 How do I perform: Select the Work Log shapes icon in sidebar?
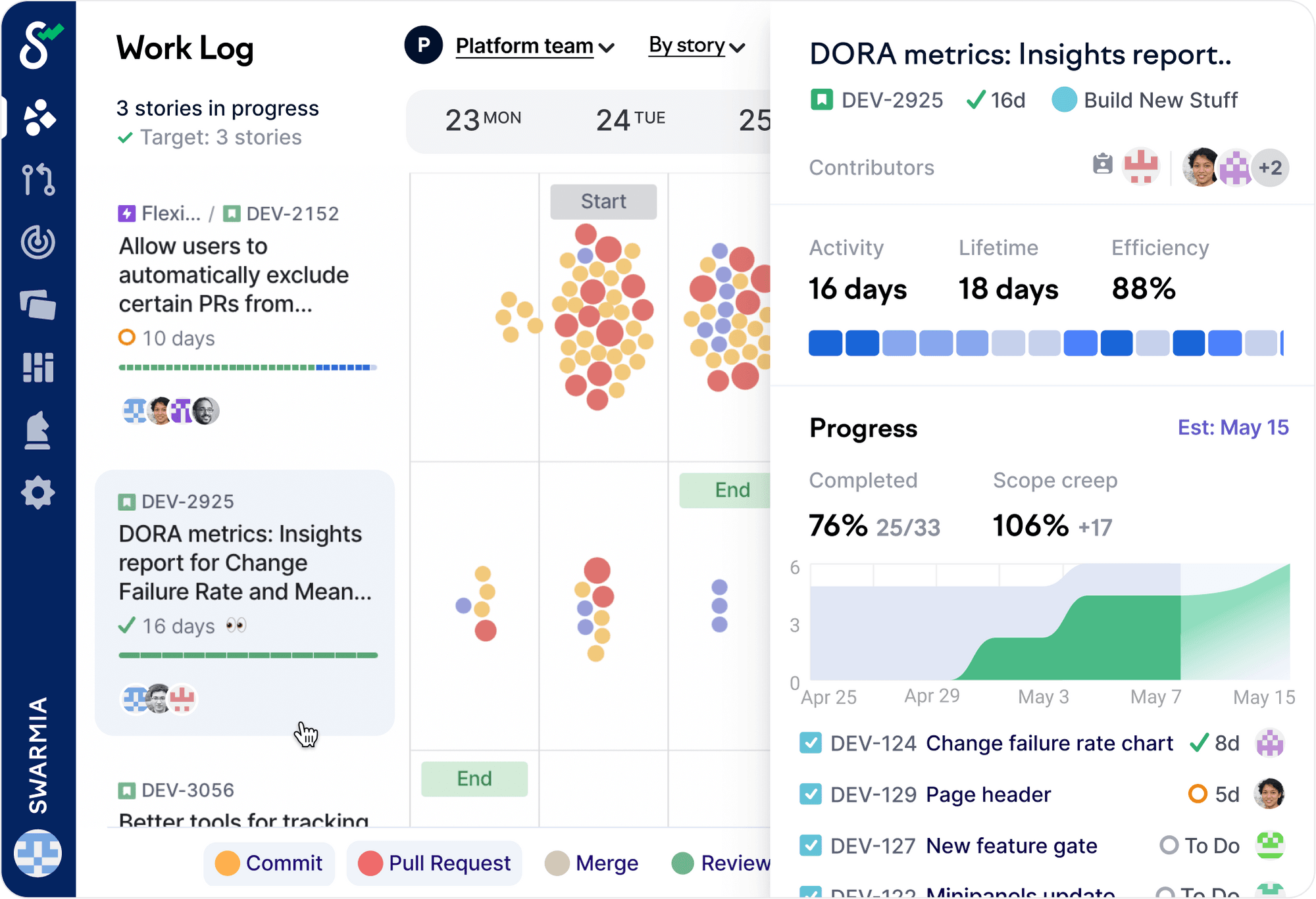39,116
